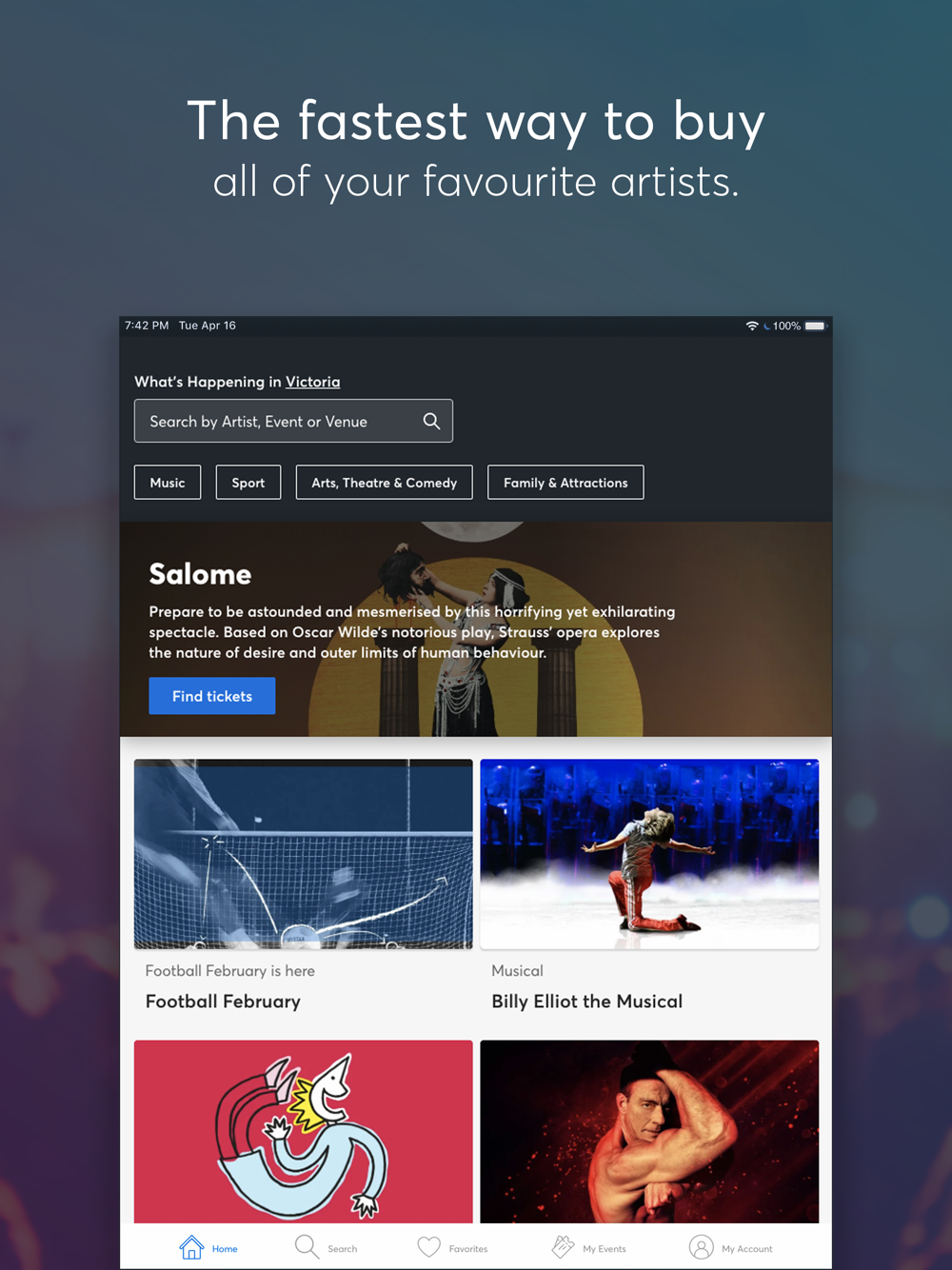Open My Account profile icon

tap(701, 1247)
